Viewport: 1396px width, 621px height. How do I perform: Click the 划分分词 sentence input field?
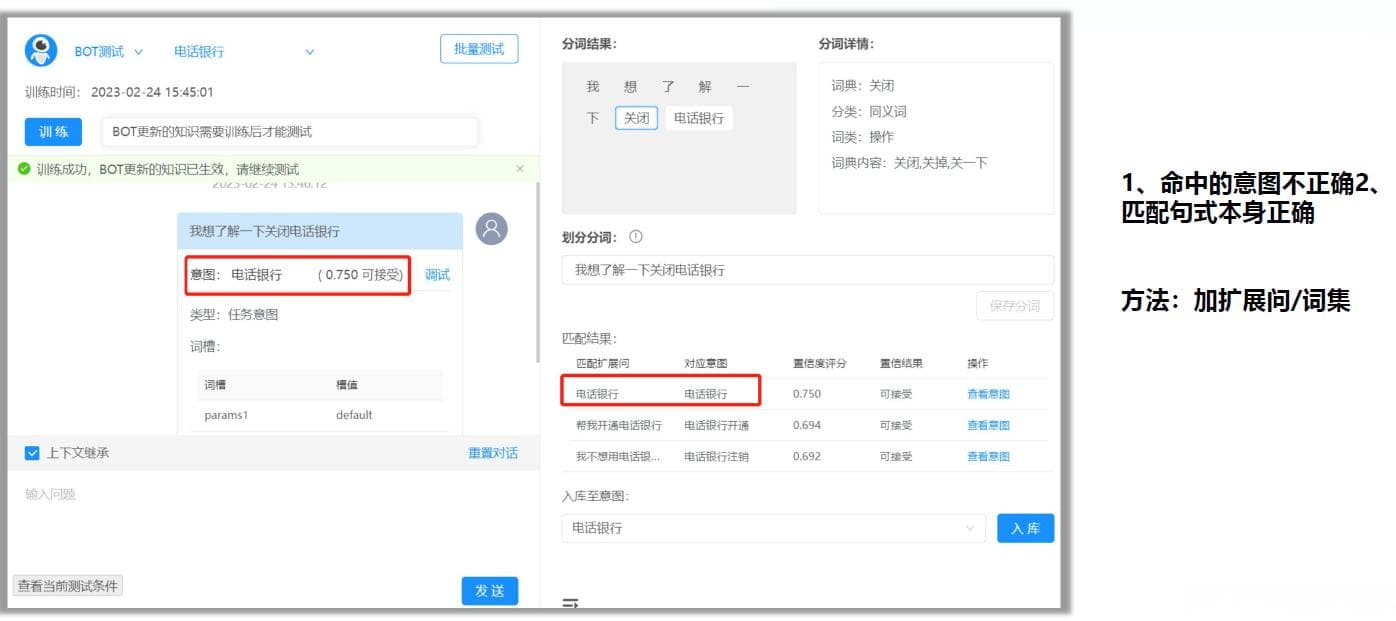pos(808,270)
